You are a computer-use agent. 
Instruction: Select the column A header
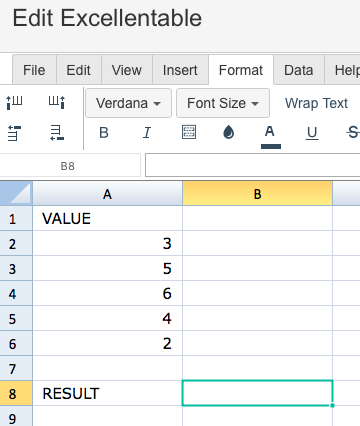point(107,193)
